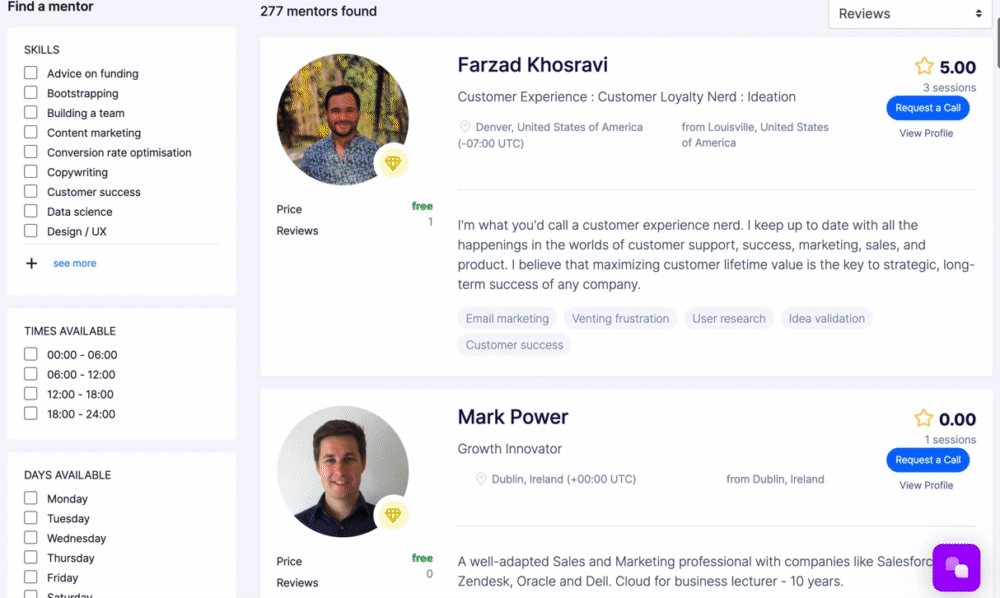The image size is (1000, 598).
Task: Open the Reviews sort dropdown
Action: click(x=909, y=14)
